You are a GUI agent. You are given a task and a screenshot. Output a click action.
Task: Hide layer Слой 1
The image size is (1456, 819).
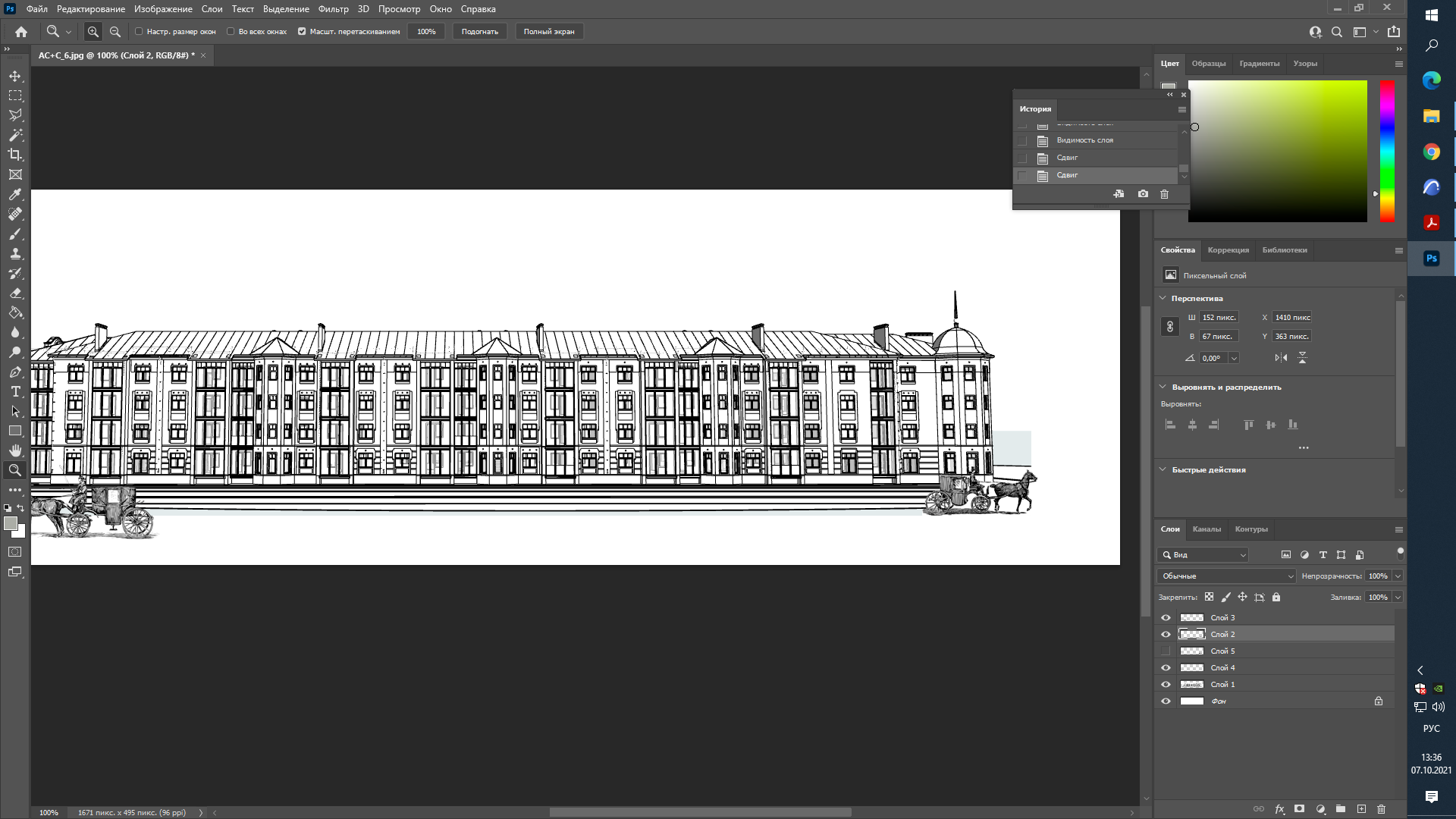[1166, 685]
